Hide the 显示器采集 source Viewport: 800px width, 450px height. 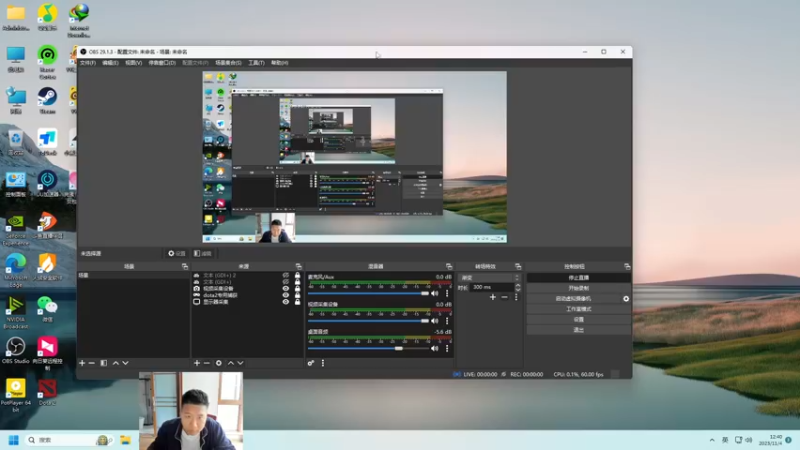pyautogui.click(x=286, y=302)
